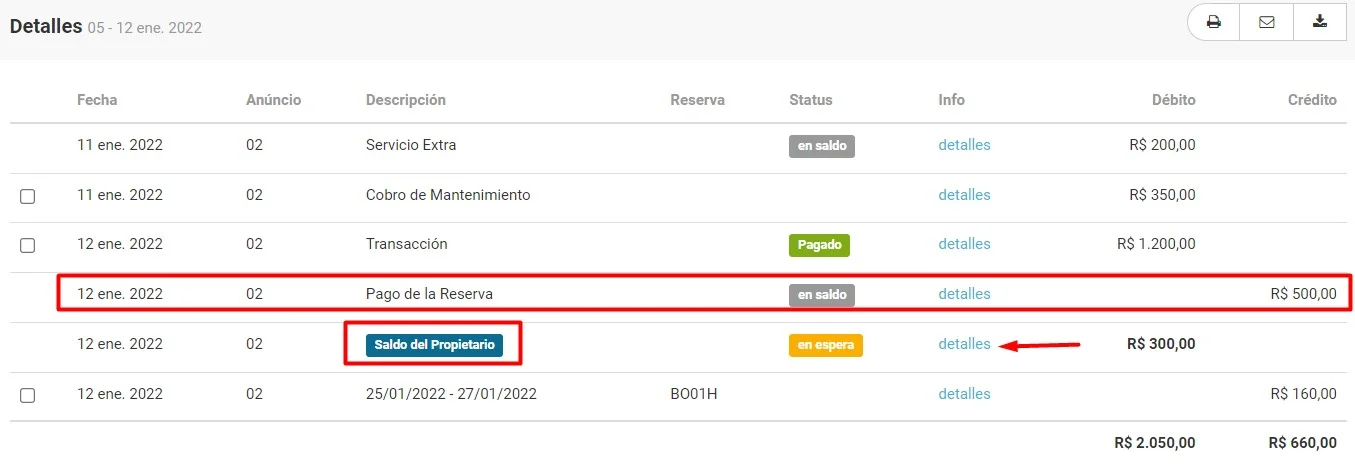This screenshot has width=1355, height=466.
Task: Click the Reserva column header
Action: coord(697,100)
